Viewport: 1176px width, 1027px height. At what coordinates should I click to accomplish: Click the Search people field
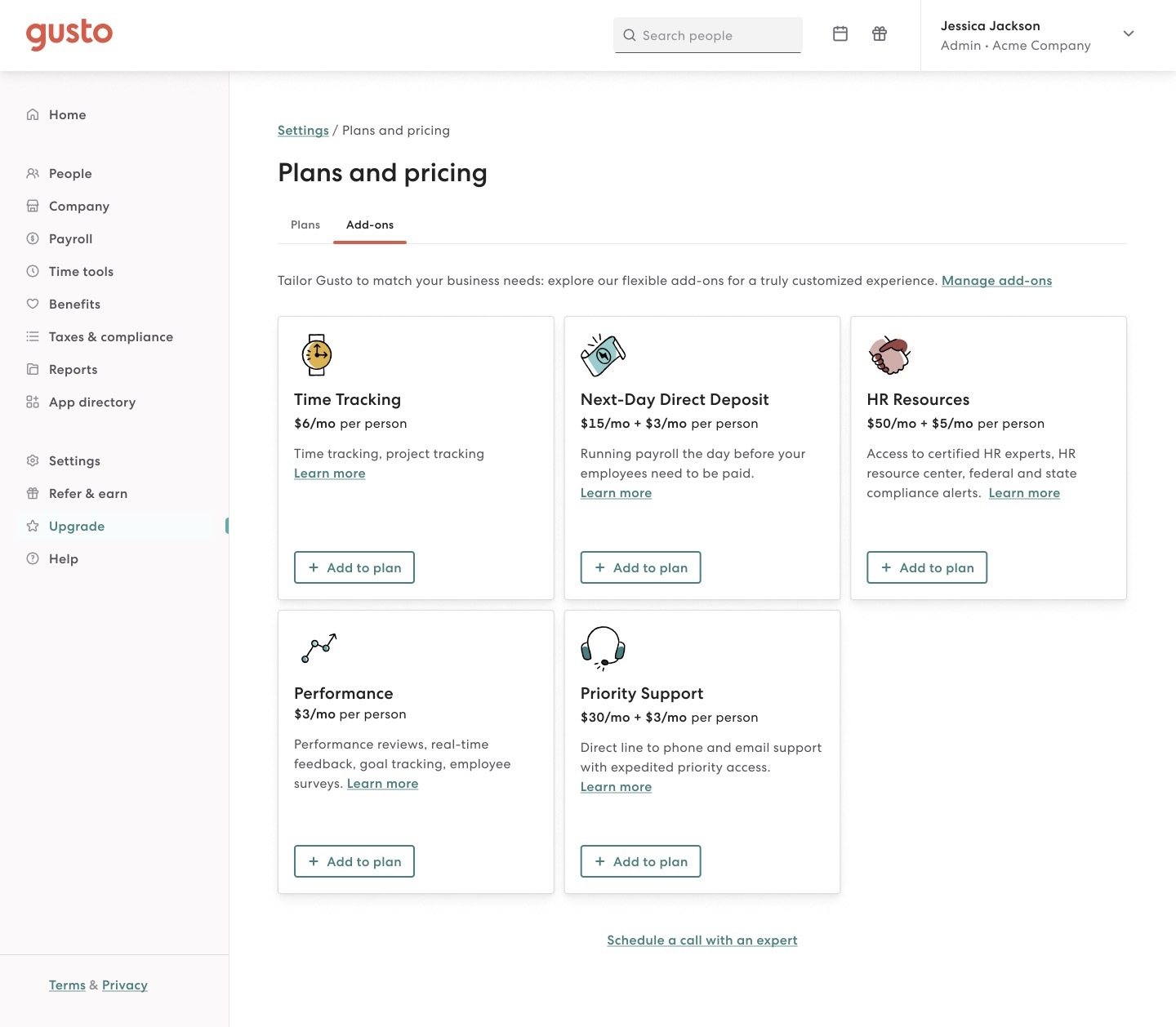(x=707, y=35)
